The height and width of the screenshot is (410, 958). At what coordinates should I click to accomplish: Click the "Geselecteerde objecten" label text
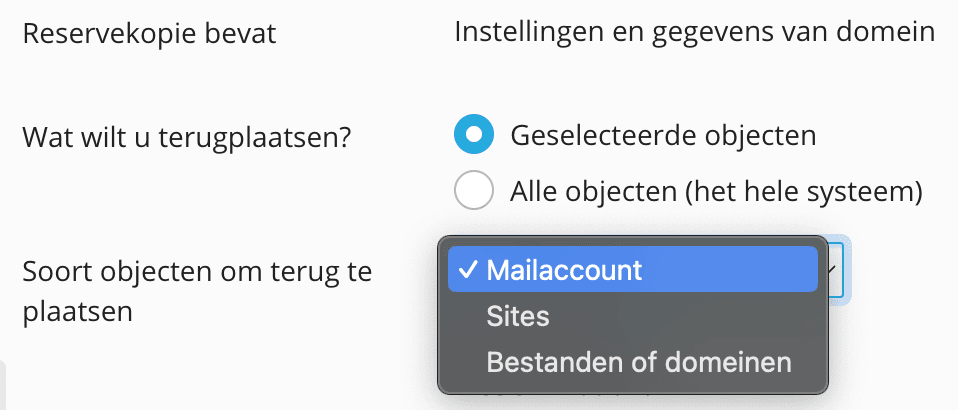tap(663, 134)
